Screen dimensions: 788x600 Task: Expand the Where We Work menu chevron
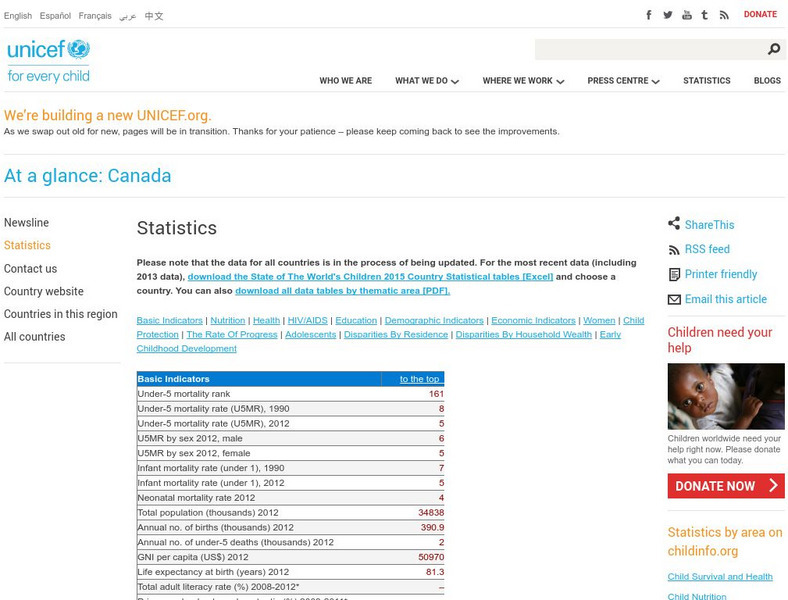coord(560,81)
